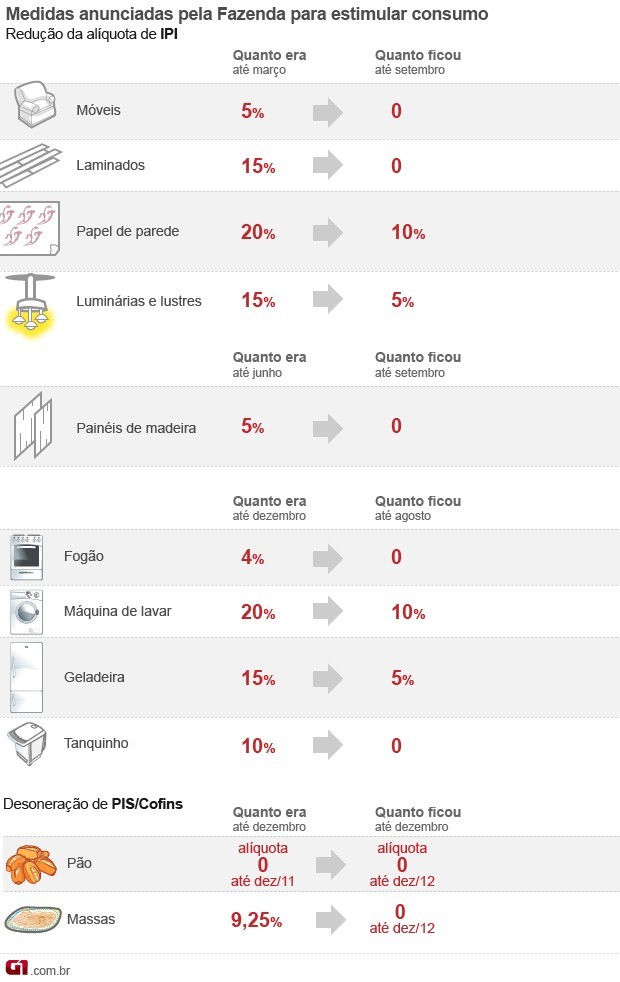
Task: Click the armchair icon next to Móveis
Action: coord(35,104)
